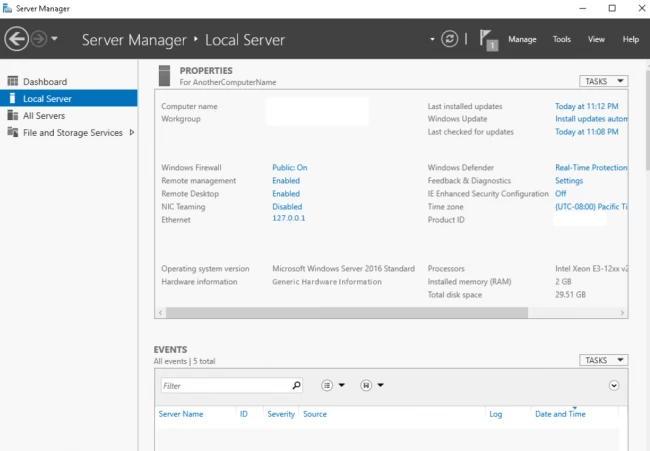Sort events by Date and Time column
Image resolution: width=650 pixels, height=451 pixels.
560,414
